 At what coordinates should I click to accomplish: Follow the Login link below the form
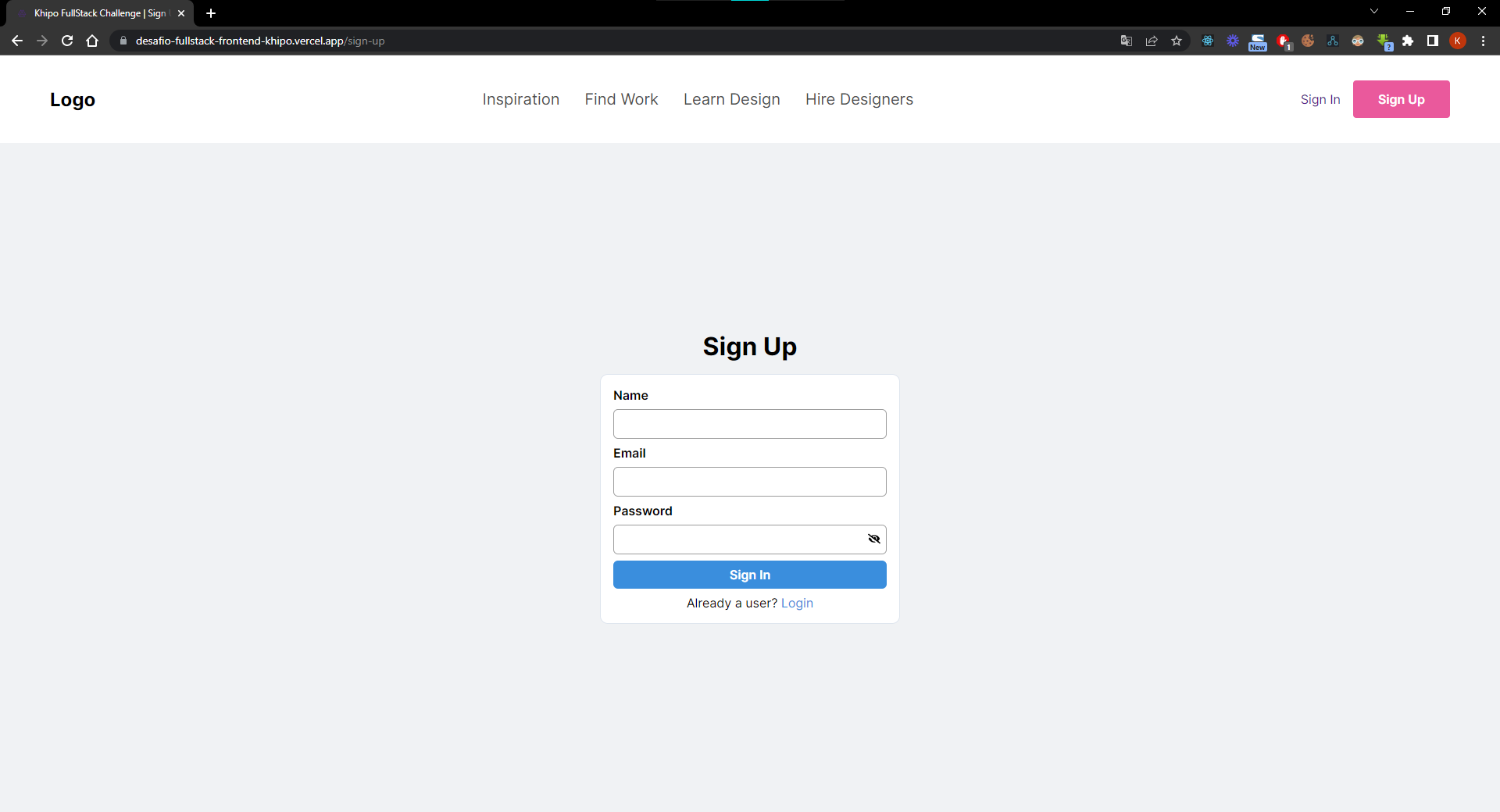796,603
